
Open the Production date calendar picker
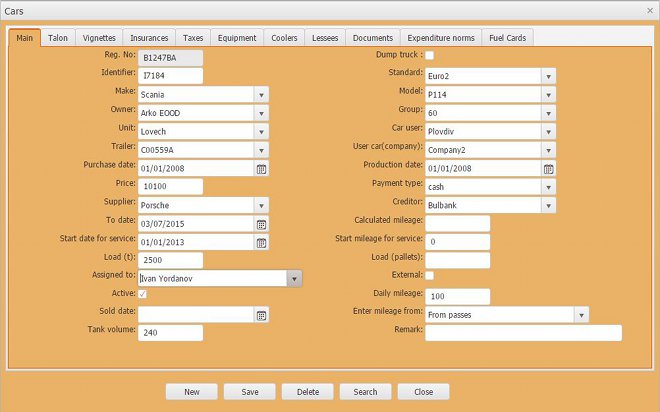pyautogui.click(x=548, y=168)
